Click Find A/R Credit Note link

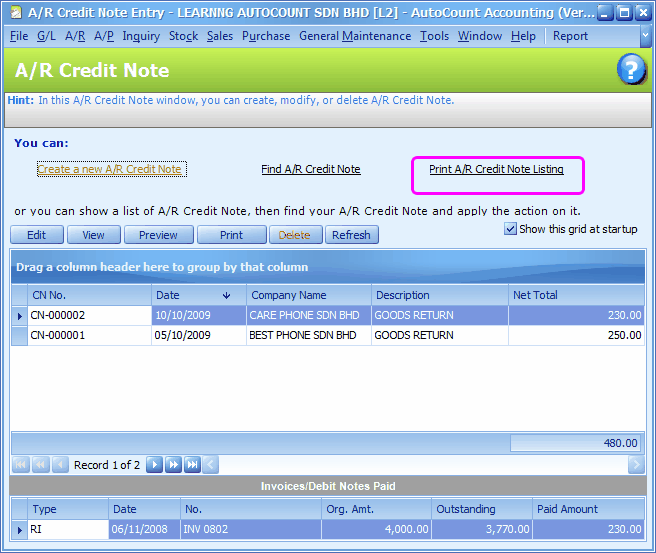(310, 170)
